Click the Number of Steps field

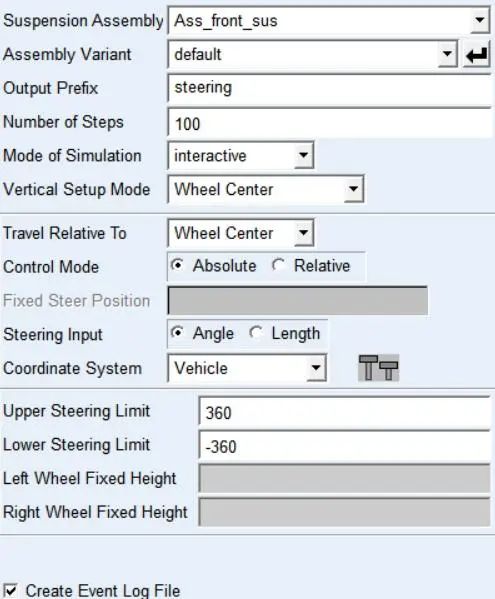tap(330, 122)
